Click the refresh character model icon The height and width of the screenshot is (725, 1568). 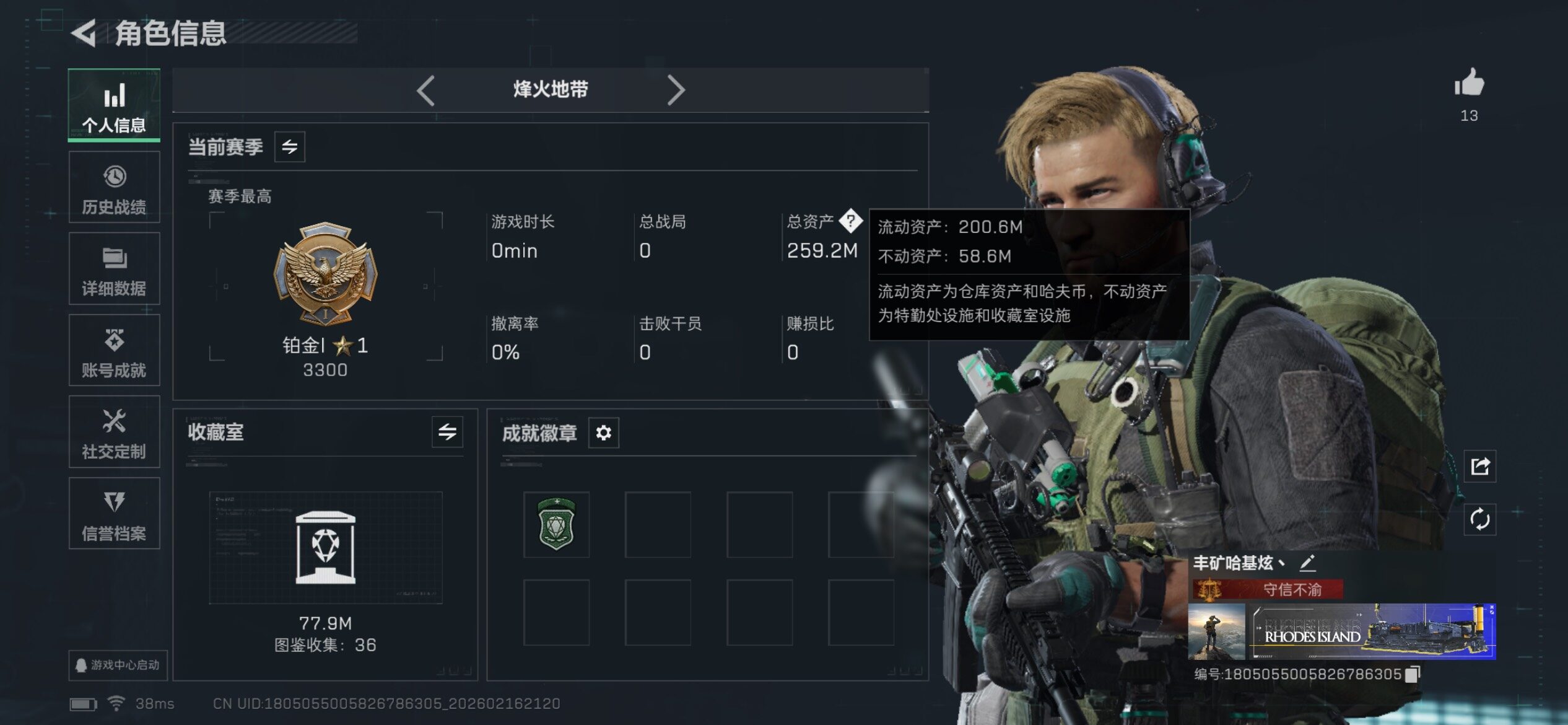click(x=1479, y=519)
